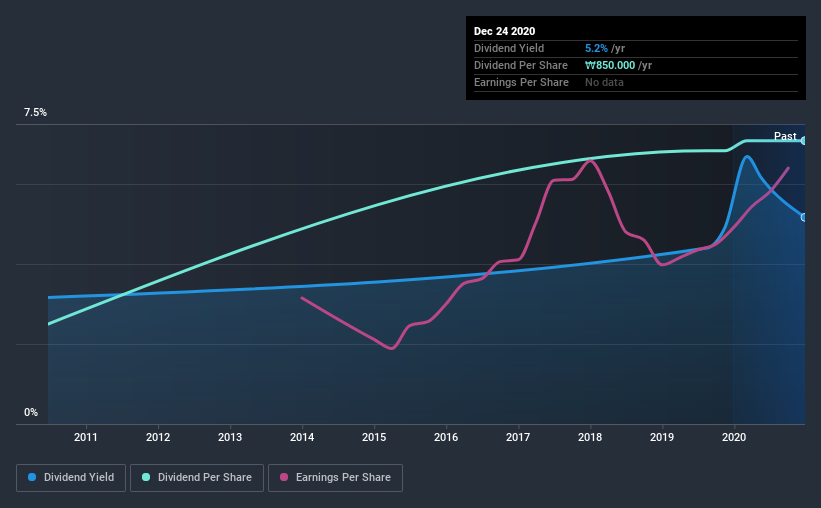Image resolution: width=821 pixels, height=508 pixels.
Task: Select the 2017 x-axis year label
Action: pos(518,437)
